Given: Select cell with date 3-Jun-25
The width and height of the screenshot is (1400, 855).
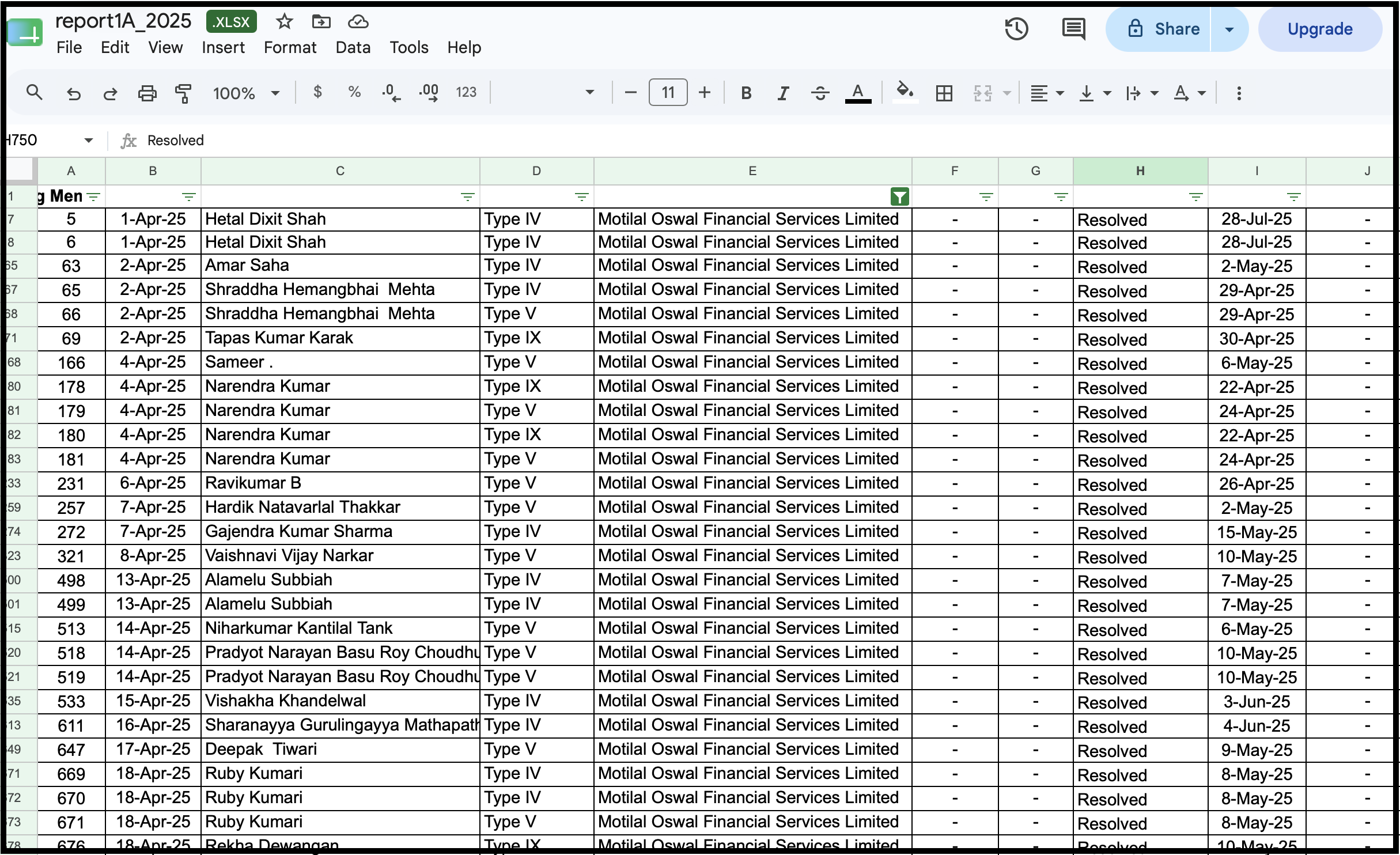Looking at the screenshot, I should 1257,701.
